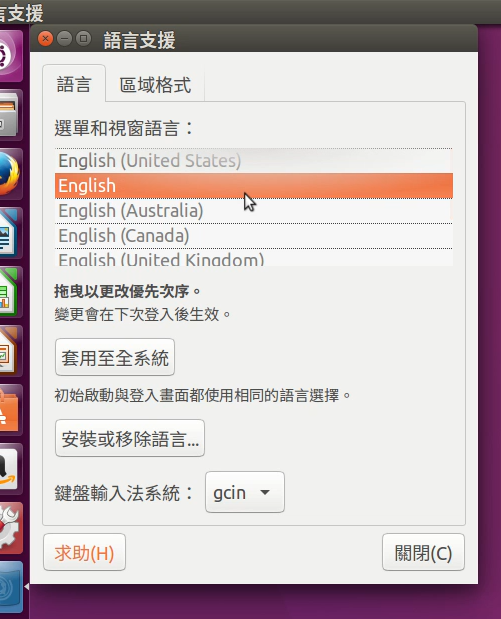Viewport: 501px width, 619px height.
Task: Click the 求助(H) help button
Action: (84, 552)
